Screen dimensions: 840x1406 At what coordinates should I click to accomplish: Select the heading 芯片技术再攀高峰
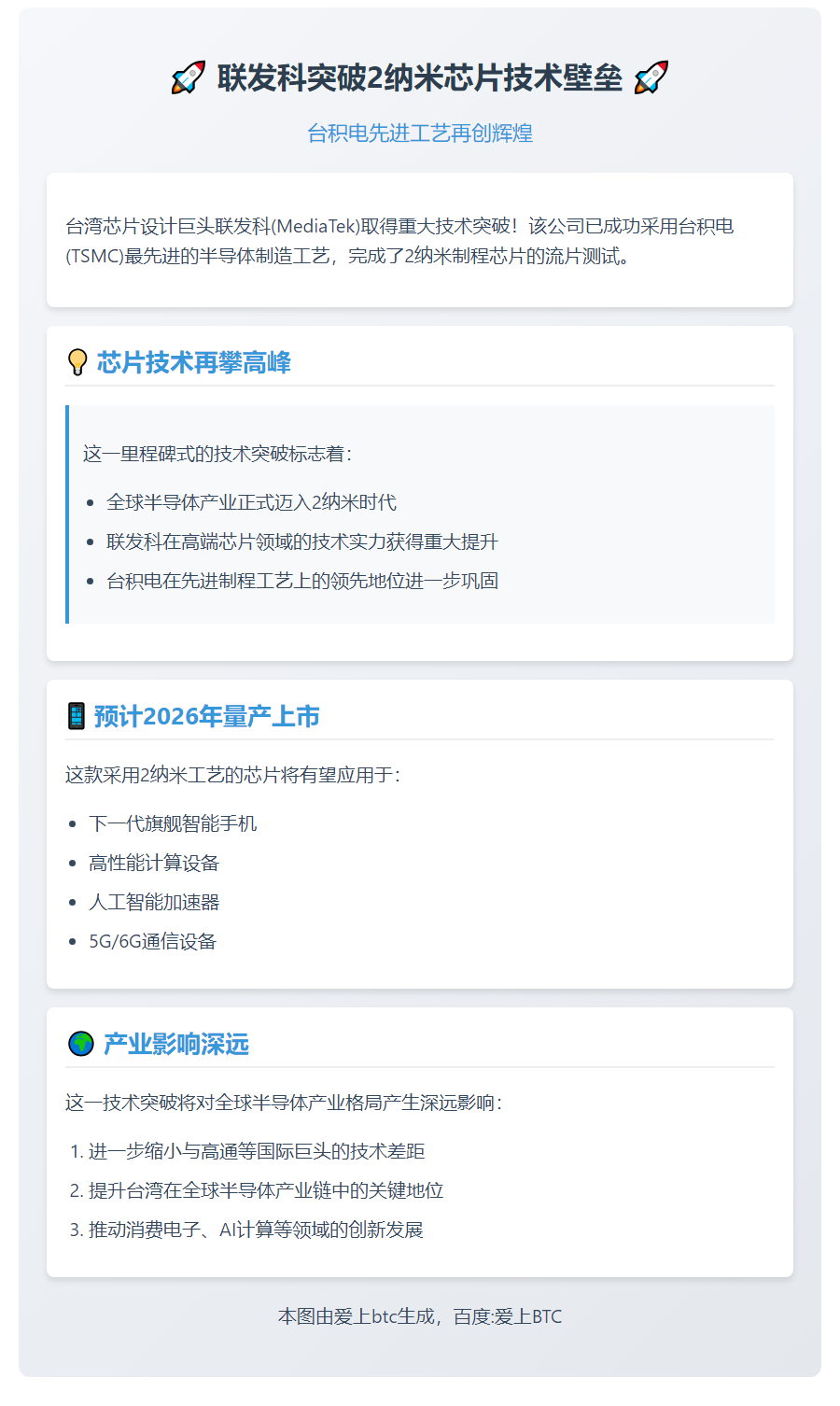pos(194,362)
